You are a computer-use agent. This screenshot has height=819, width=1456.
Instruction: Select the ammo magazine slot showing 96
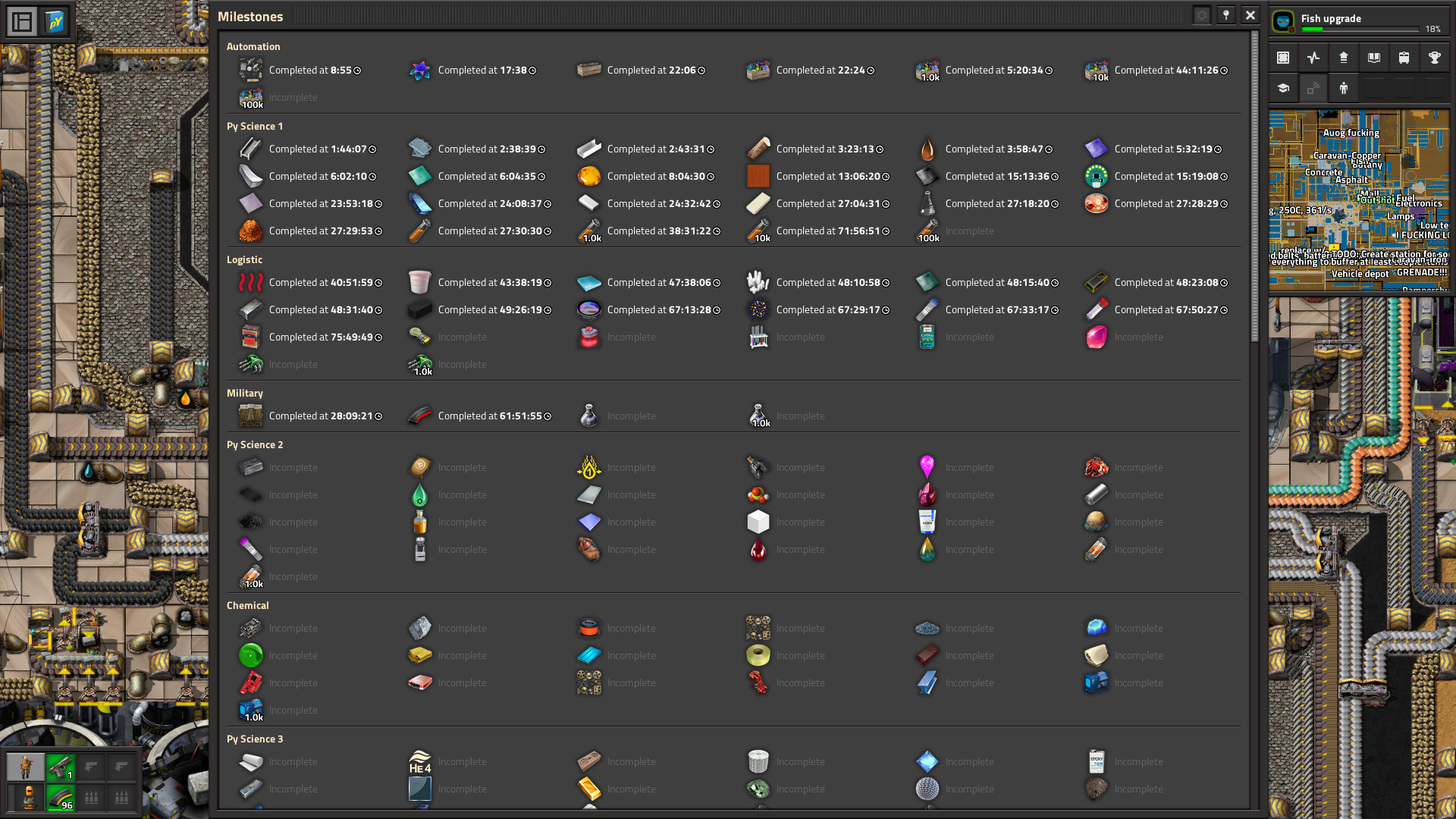click(x=61, y=798)
